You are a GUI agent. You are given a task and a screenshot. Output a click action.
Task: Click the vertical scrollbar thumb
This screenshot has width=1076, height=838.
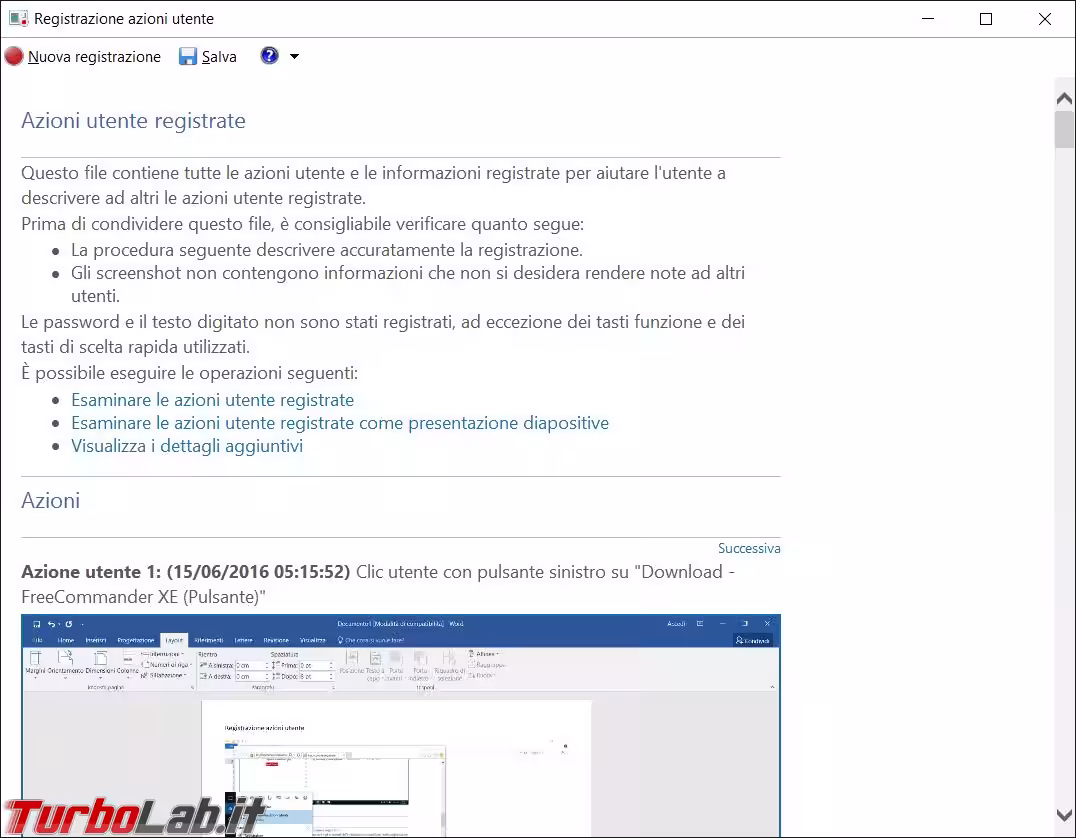(1065, 130)
